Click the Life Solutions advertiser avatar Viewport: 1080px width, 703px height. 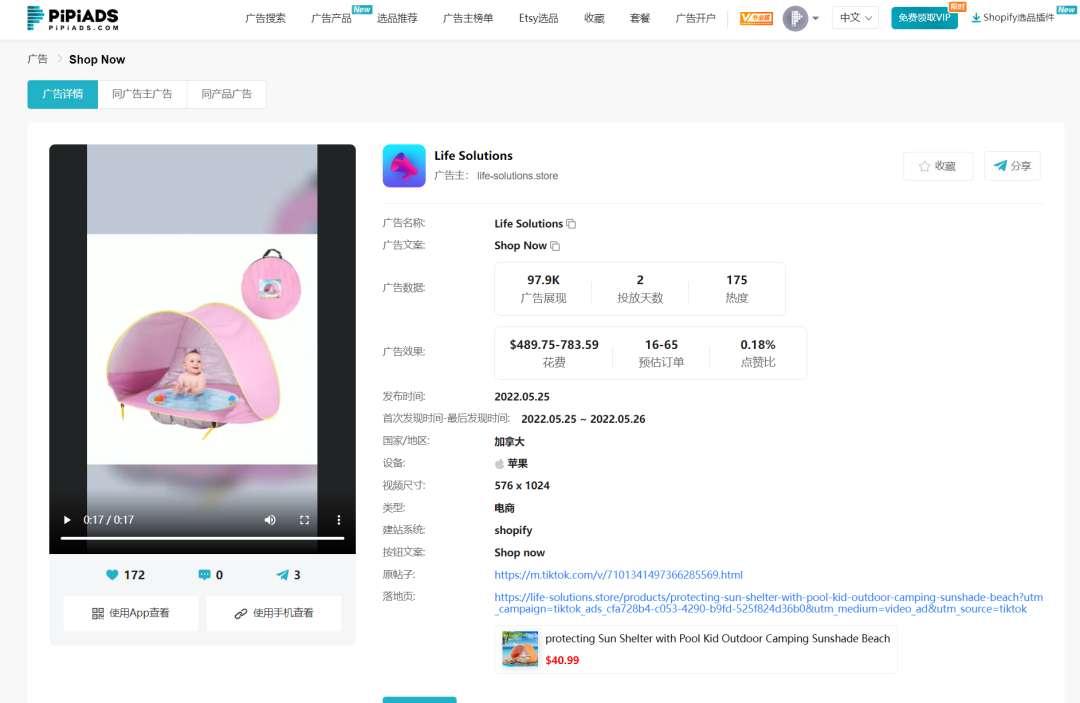tap(404, 165)
